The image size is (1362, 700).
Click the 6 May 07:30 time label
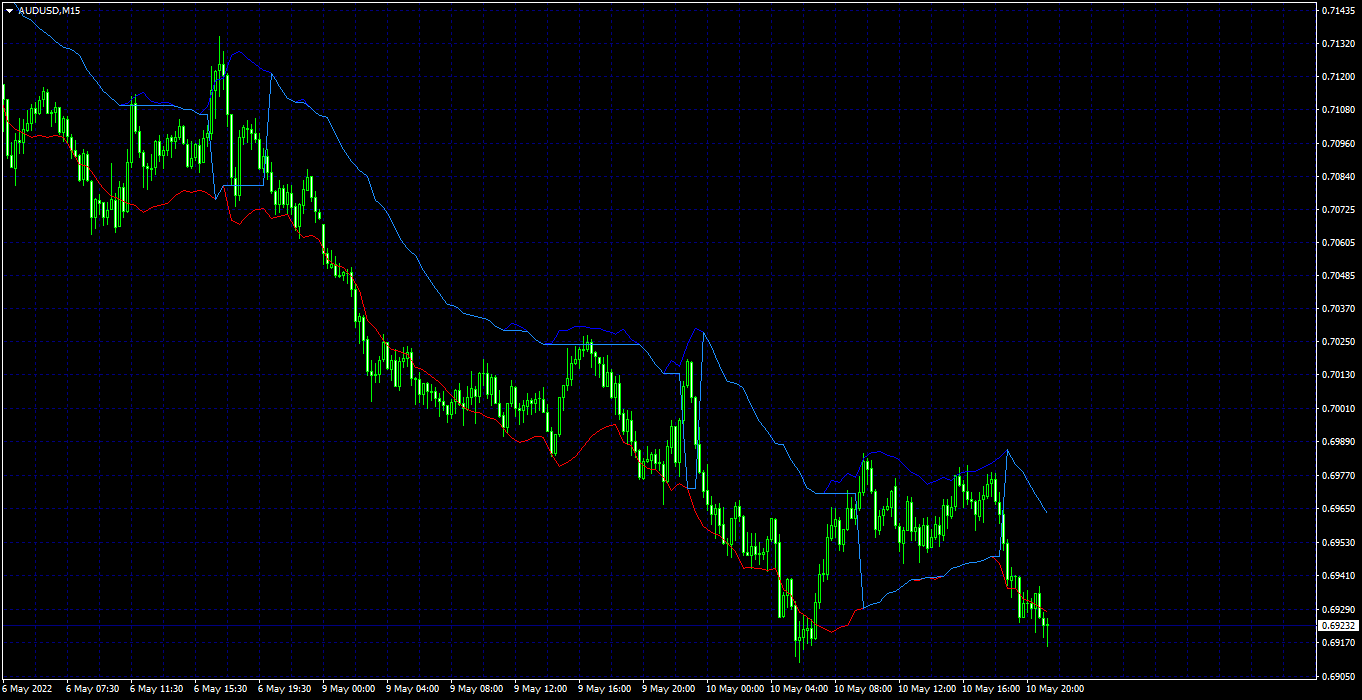coord(92,688)
